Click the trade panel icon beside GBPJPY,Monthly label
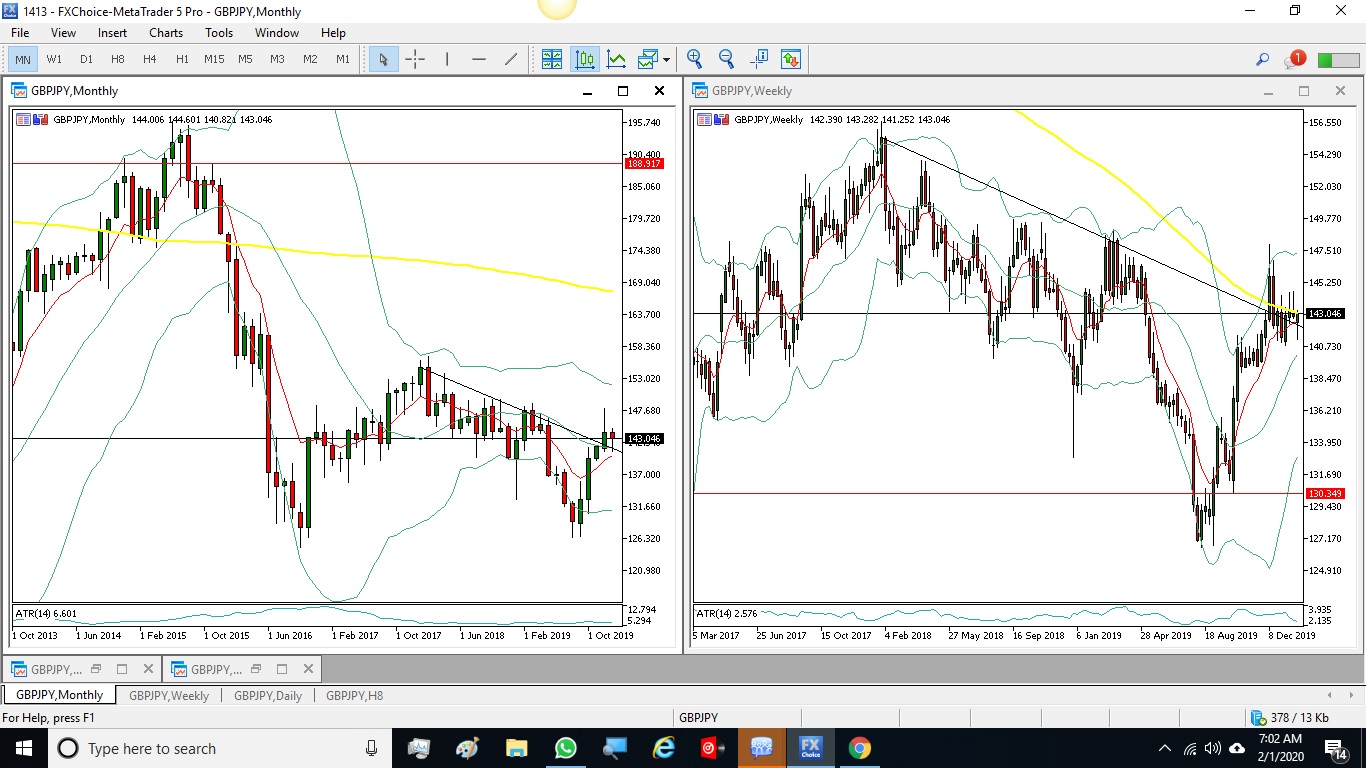The width and height of the screenshot is (1366, 768). 24,120
